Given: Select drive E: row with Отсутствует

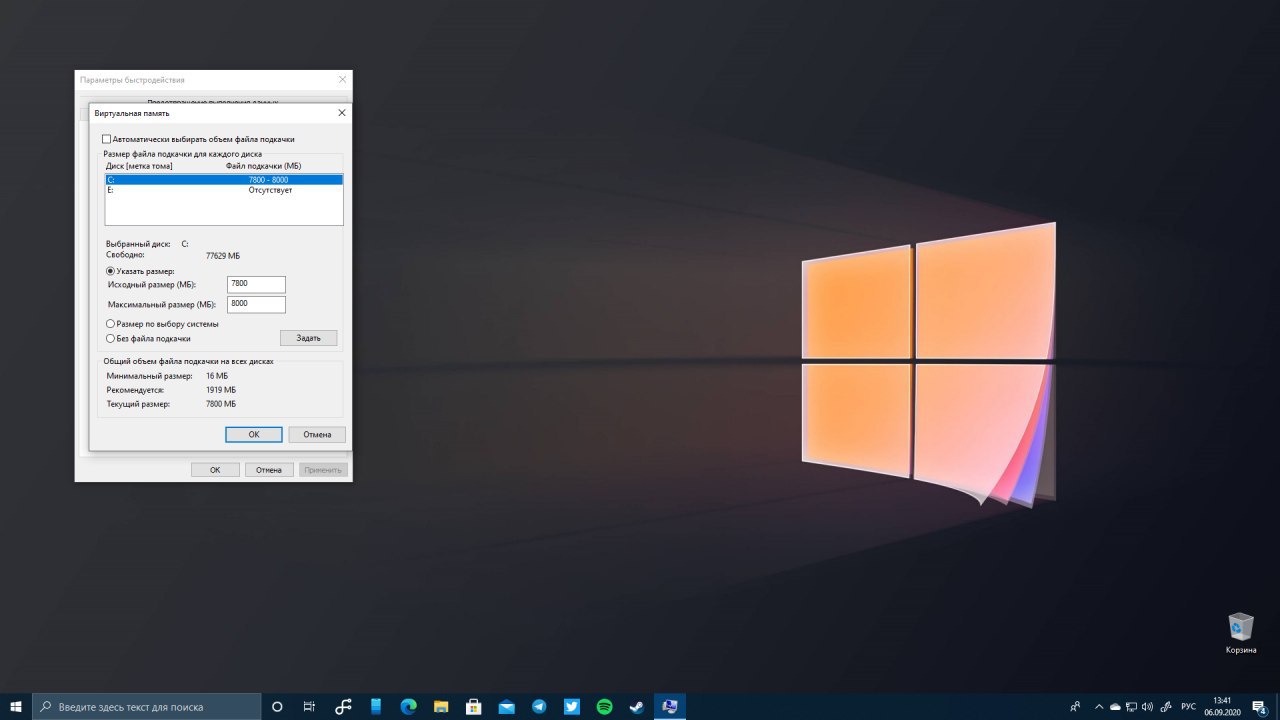Looking at the screenshot, I should pyautogui.click(x=224, y=190).
